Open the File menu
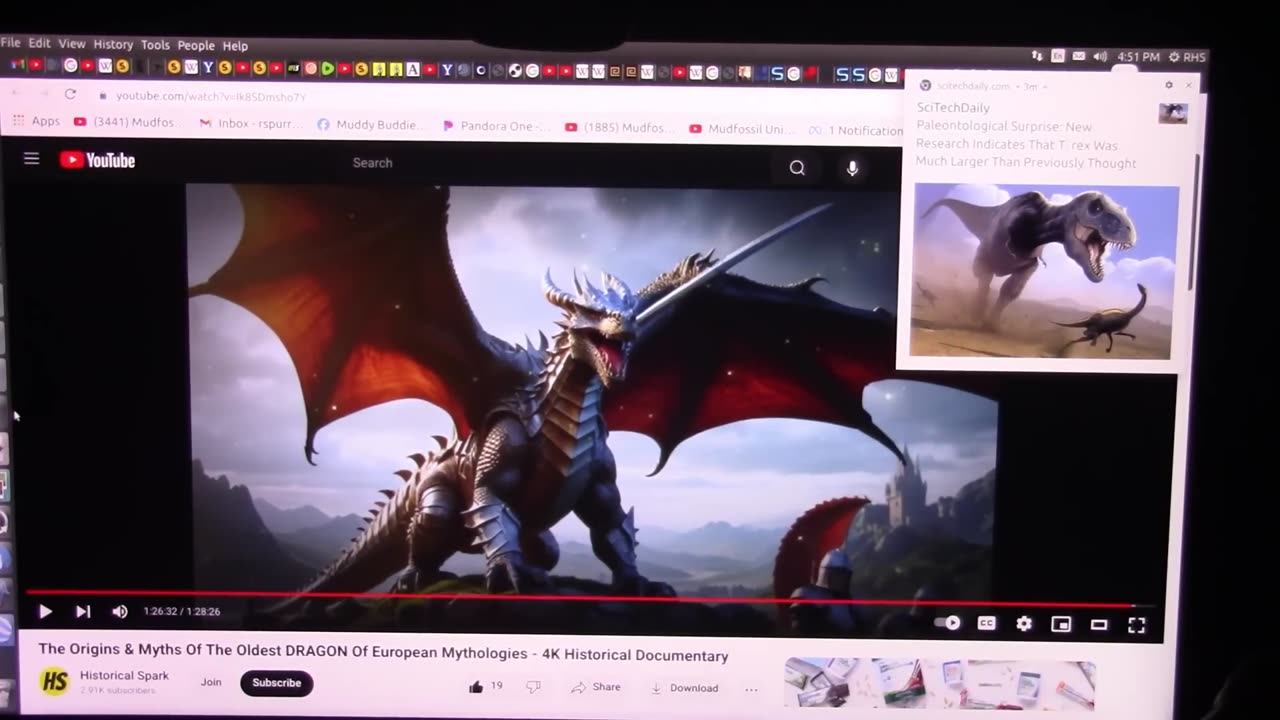Image resolution: width=1280 pixels, height=720 pixels. pyautogui.click(x=11, y=43)
